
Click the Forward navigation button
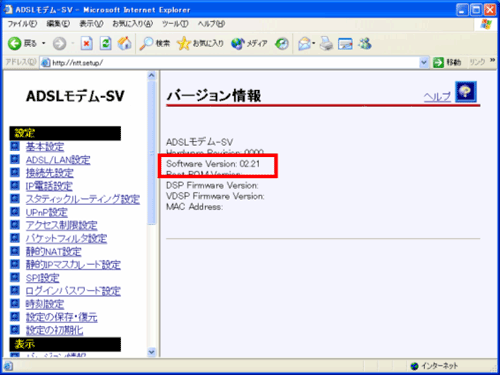(59, 43)
